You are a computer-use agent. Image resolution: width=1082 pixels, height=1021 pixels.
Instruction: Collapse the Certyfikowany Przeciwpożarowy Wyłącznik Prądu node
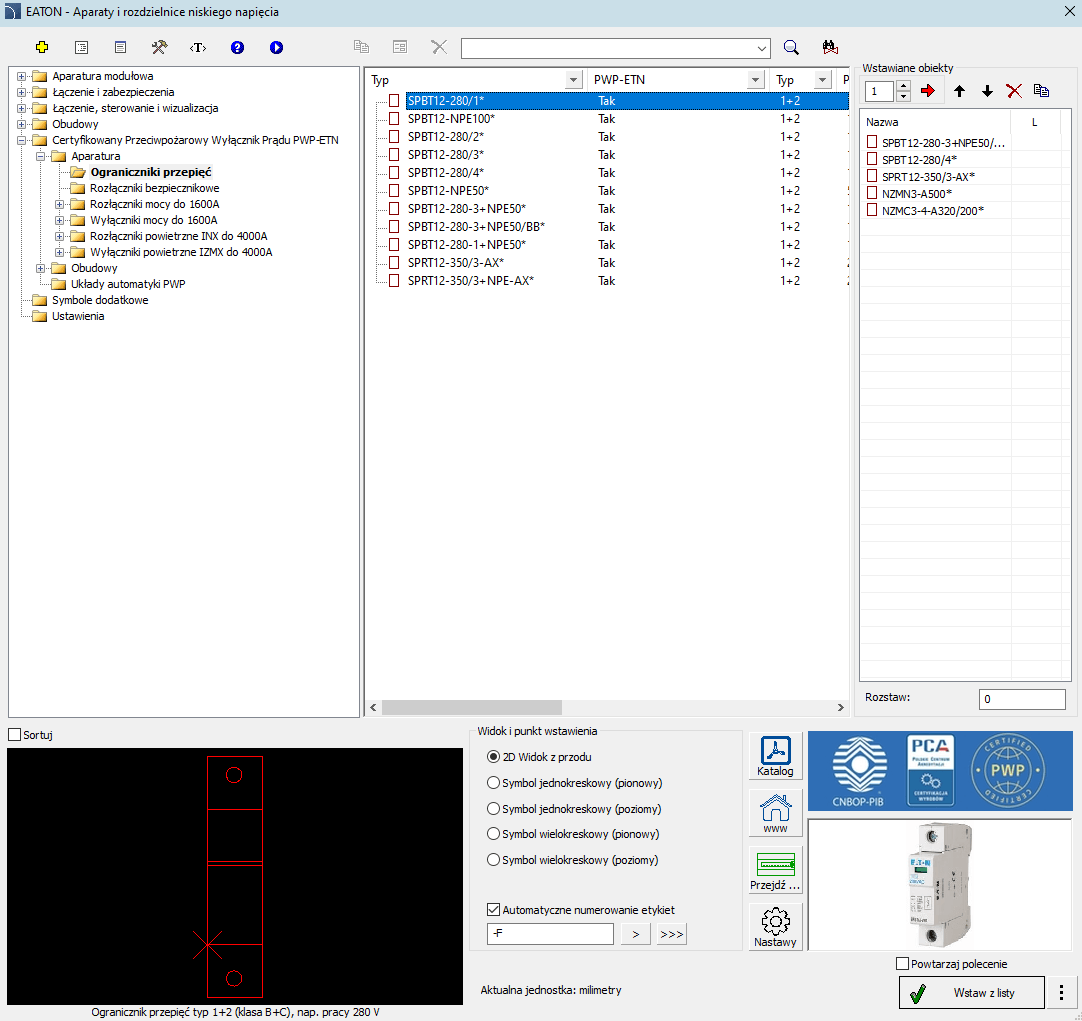[x=21, y=141]
